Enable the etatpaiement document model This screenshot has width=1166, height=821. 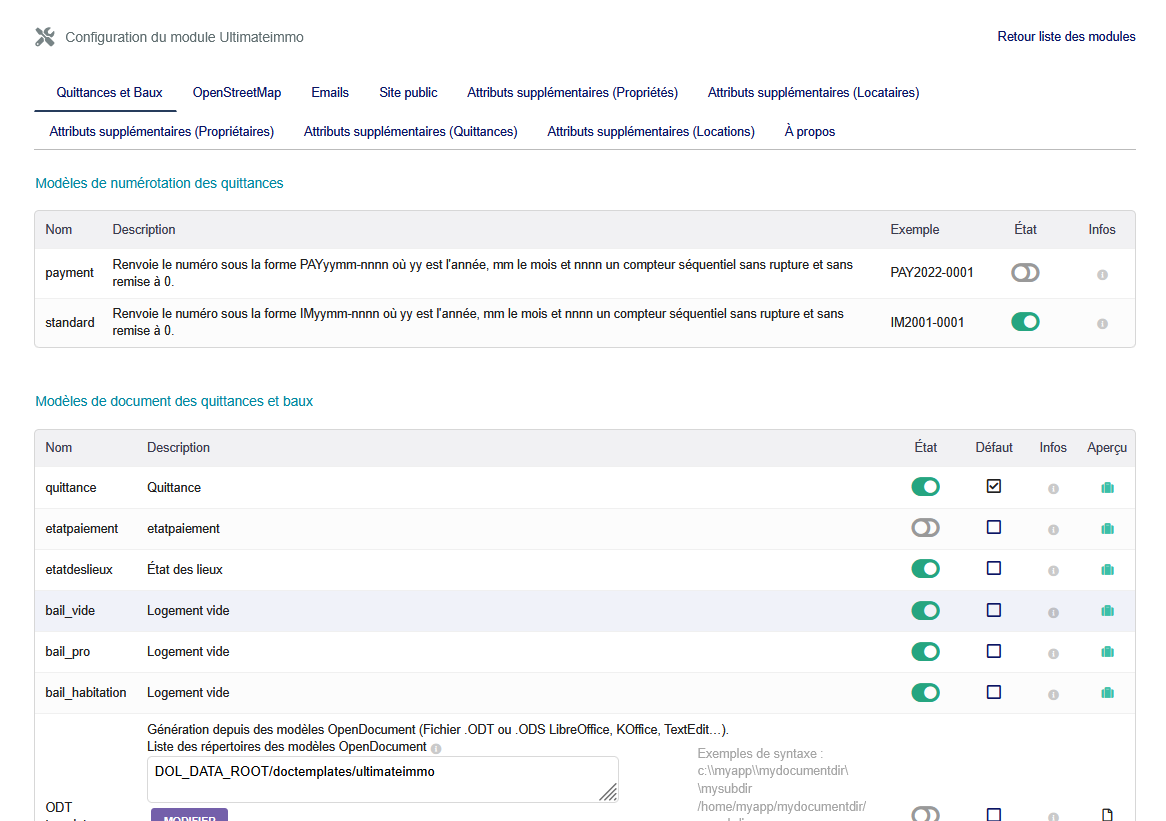[x=925, y=528]
